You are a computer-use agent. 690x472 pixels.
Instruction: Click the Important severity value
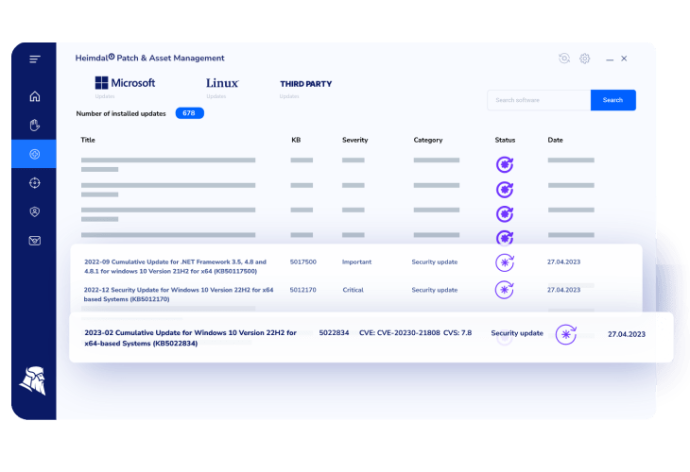[357, 262]
